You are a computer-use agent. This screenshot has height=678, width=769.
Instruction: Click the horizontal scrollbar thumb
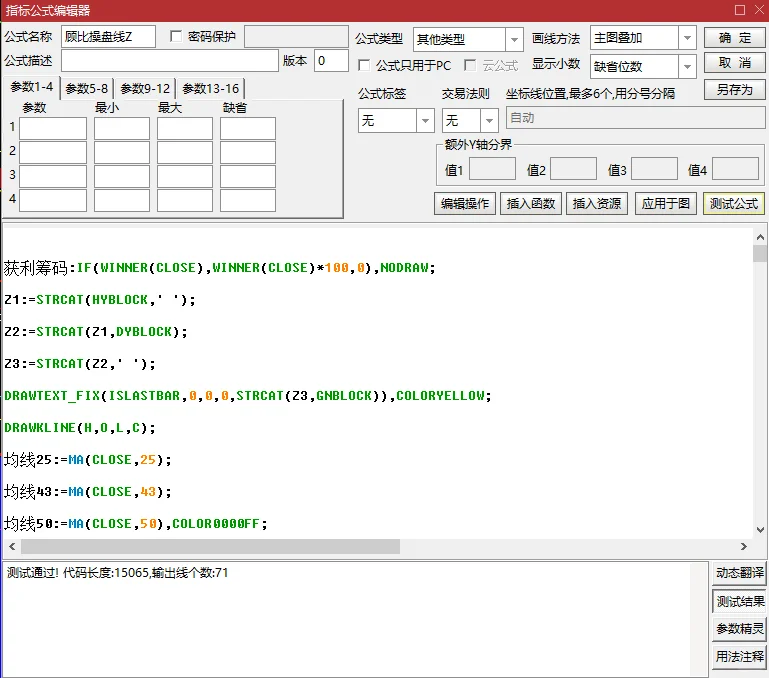[210, 546]
